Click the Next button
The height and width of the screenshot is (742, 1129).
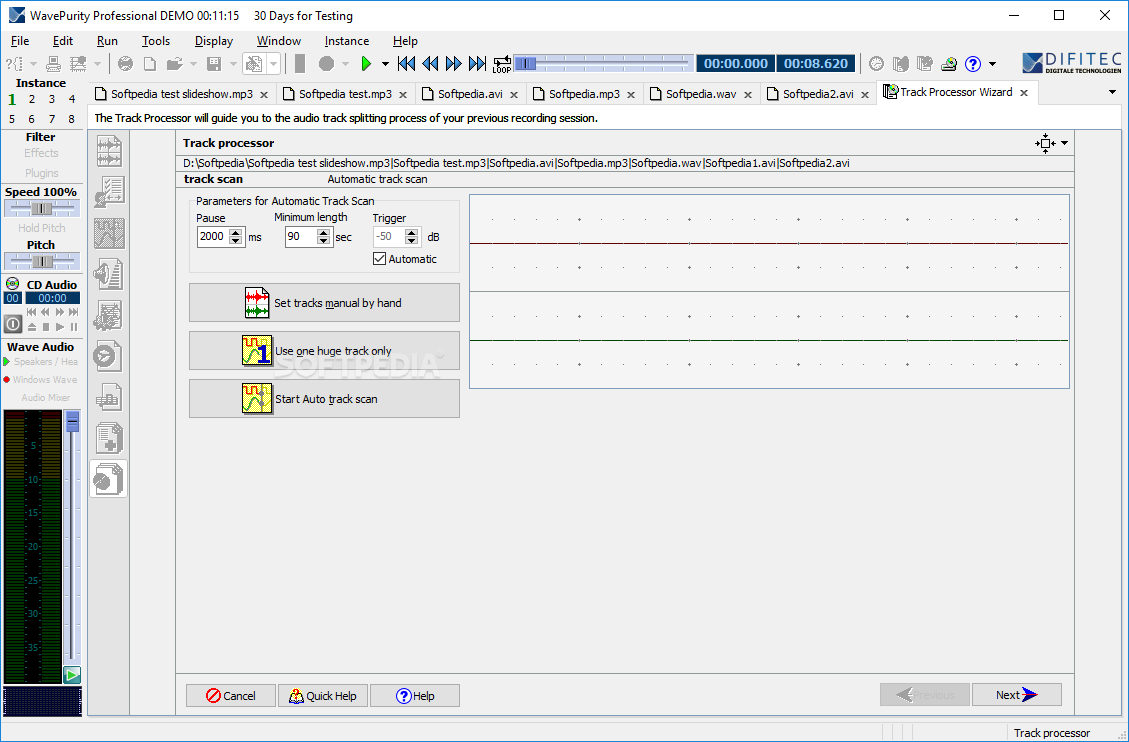point(1017,695)
